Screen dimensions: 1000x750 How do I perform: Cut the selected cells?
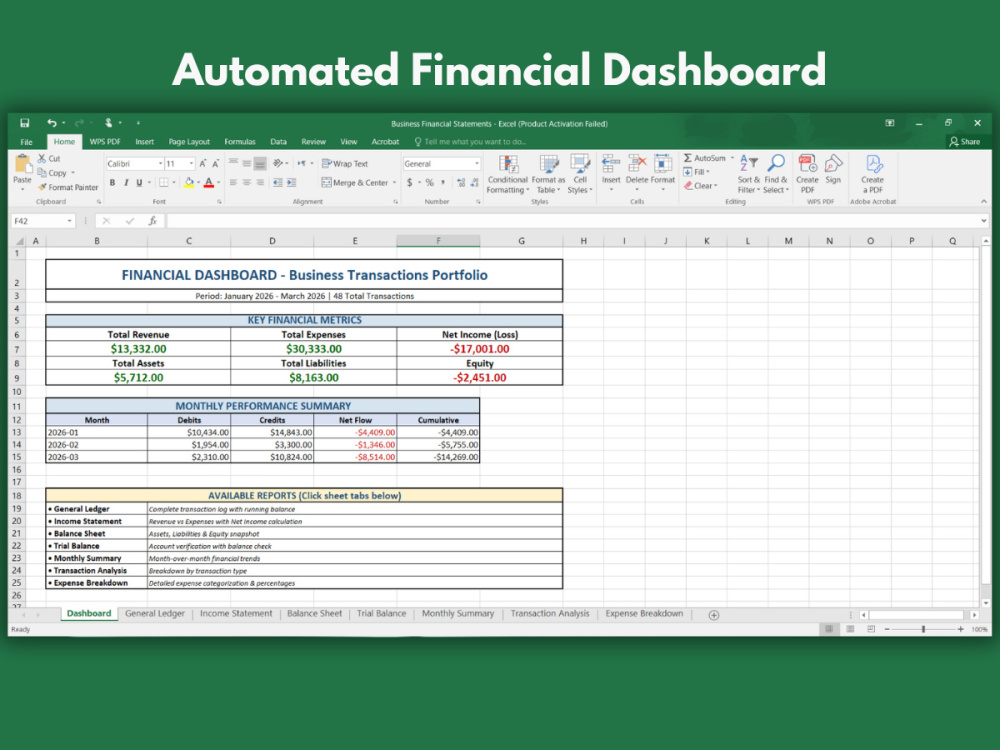click(49, 159)
